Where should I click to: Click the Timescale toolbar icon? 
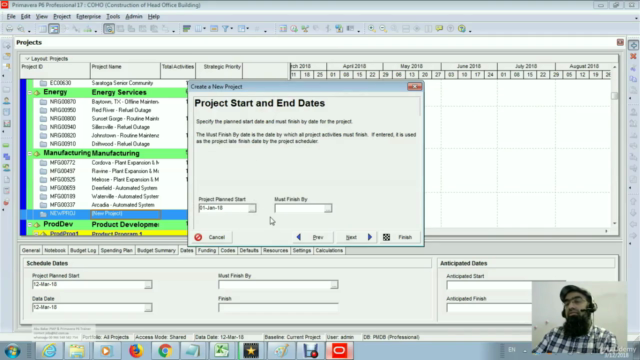[x=214, y=29]
